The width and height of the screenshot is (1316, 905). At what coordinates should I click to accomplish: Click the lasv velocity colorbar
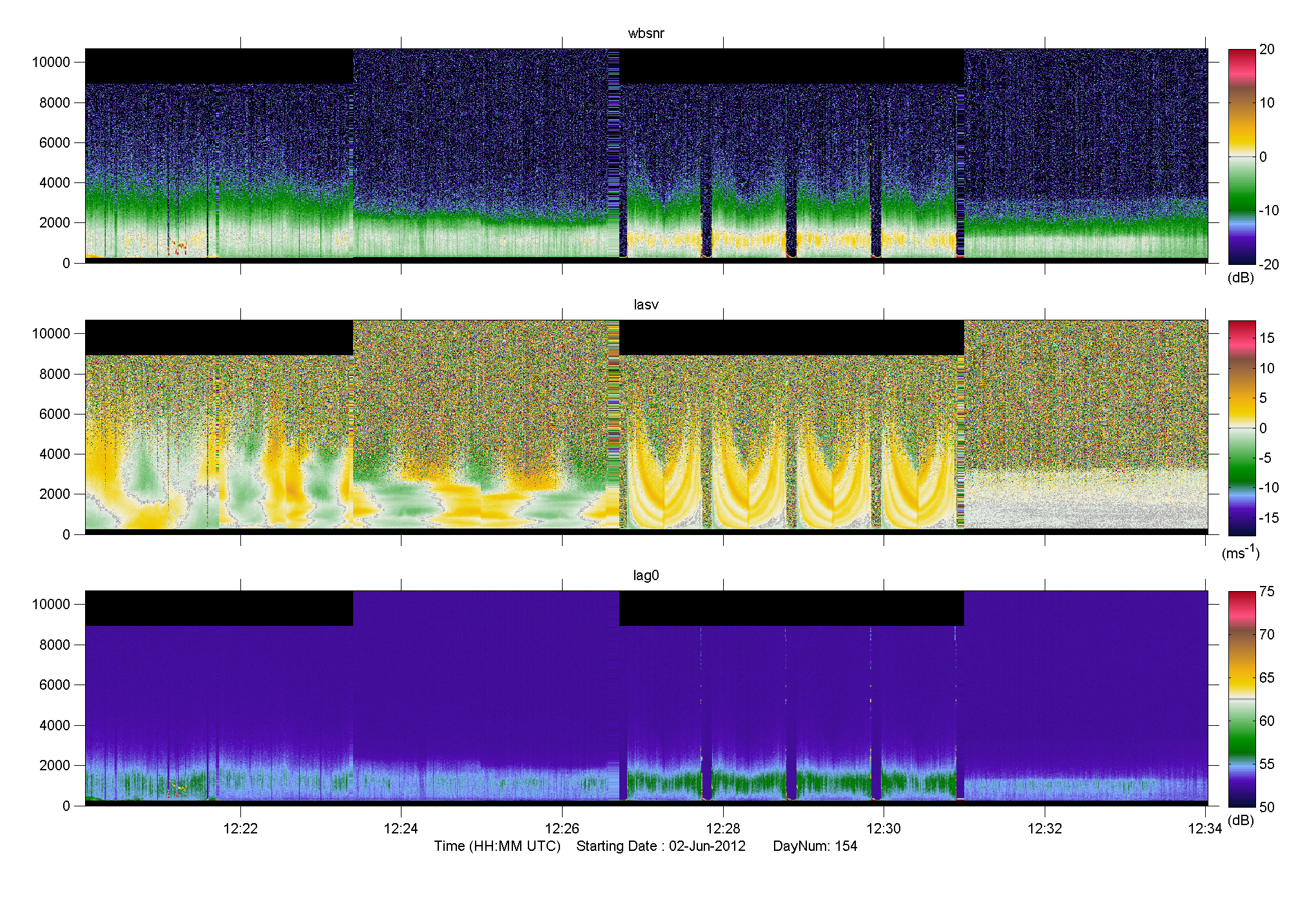point(1242,428)
